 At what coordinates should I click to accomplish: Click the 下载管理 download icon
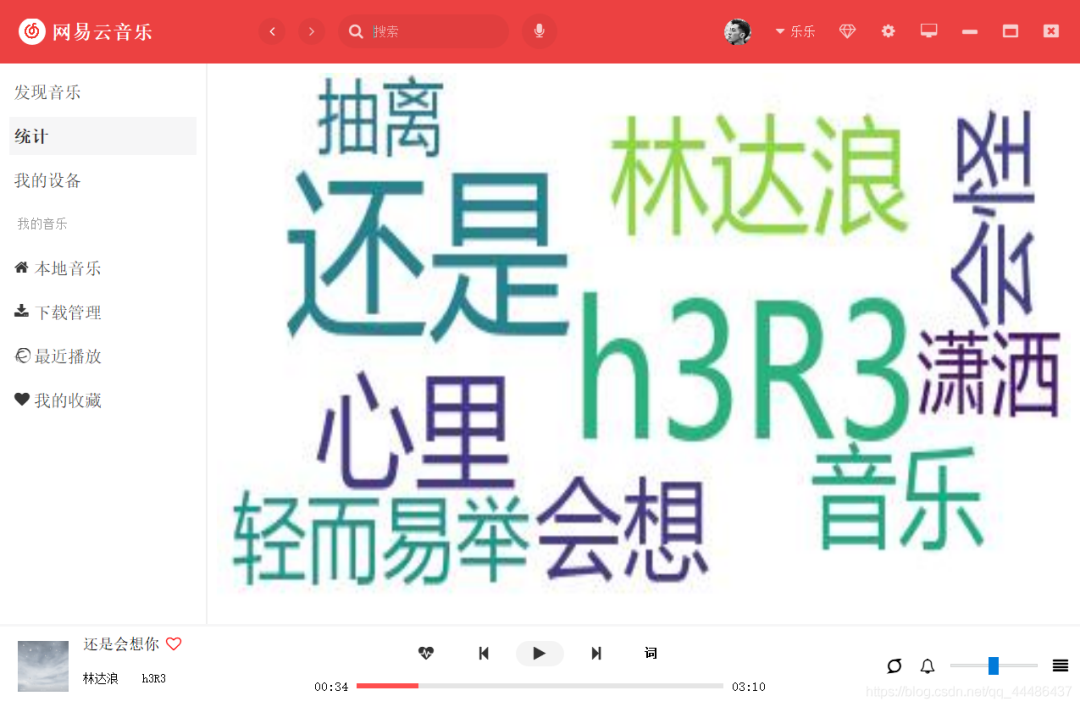click(21, 311)
